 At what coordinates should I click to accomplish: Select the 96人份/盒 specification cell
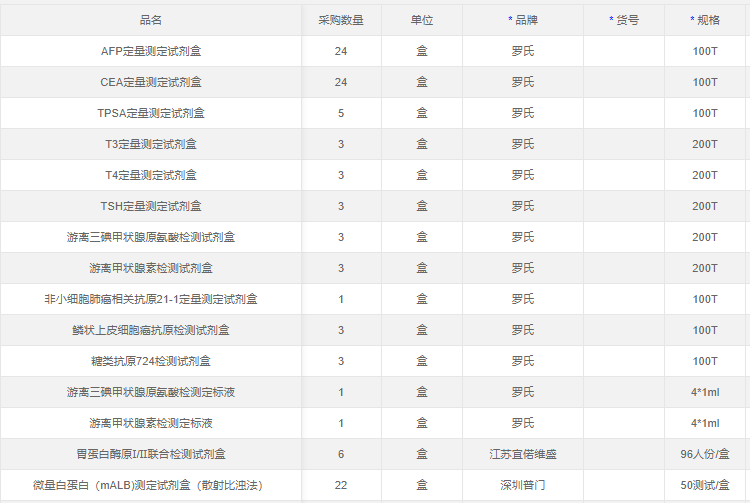(705, 454)
